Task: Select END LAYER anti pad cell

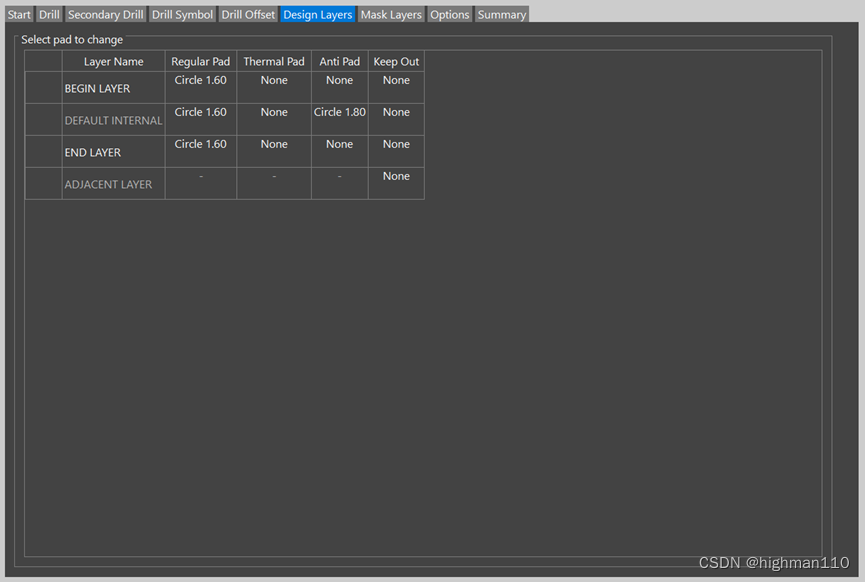Action: (340, 151)
